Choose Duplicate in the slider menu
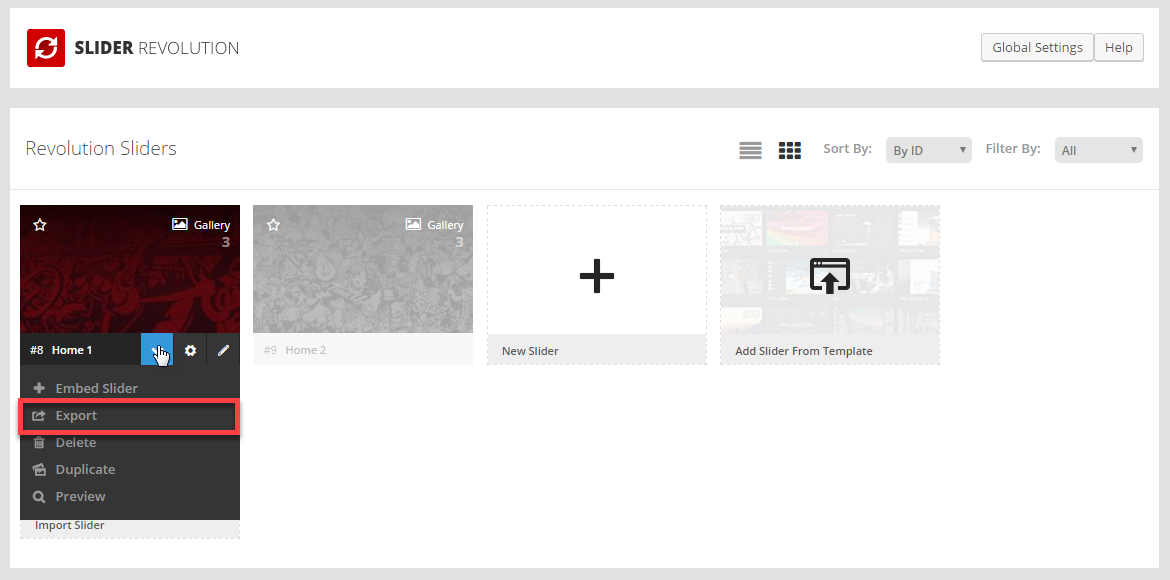The width and height of the screenshot is (1170, 580). click(x=85, y=470)
